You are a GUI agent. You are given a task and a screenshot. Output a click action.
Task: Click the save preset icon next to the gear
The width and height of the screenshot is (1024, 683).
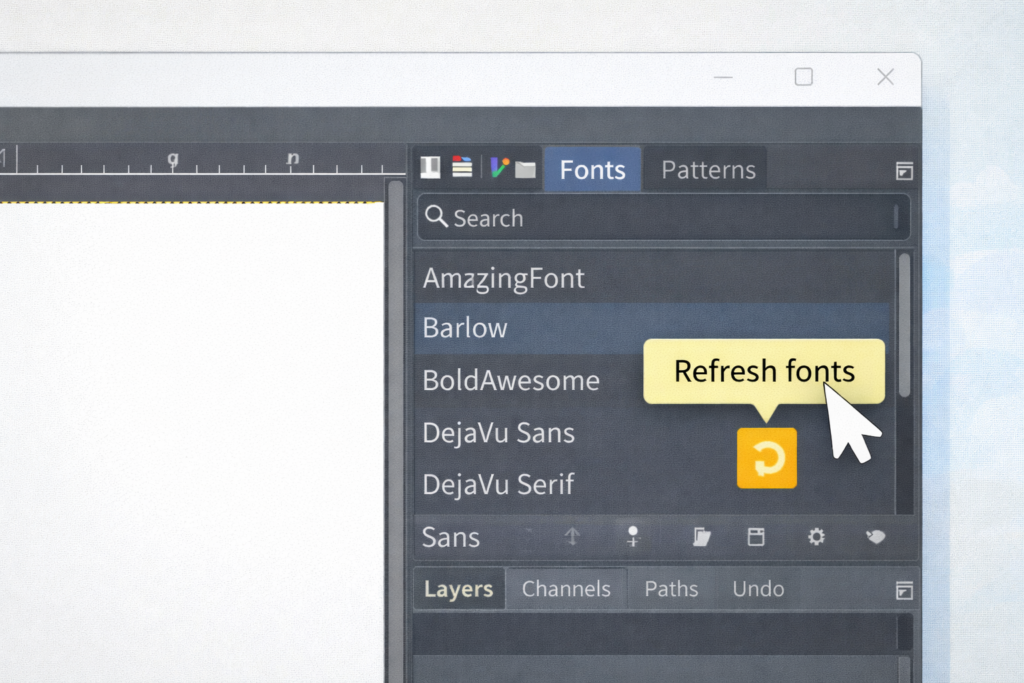756,537
